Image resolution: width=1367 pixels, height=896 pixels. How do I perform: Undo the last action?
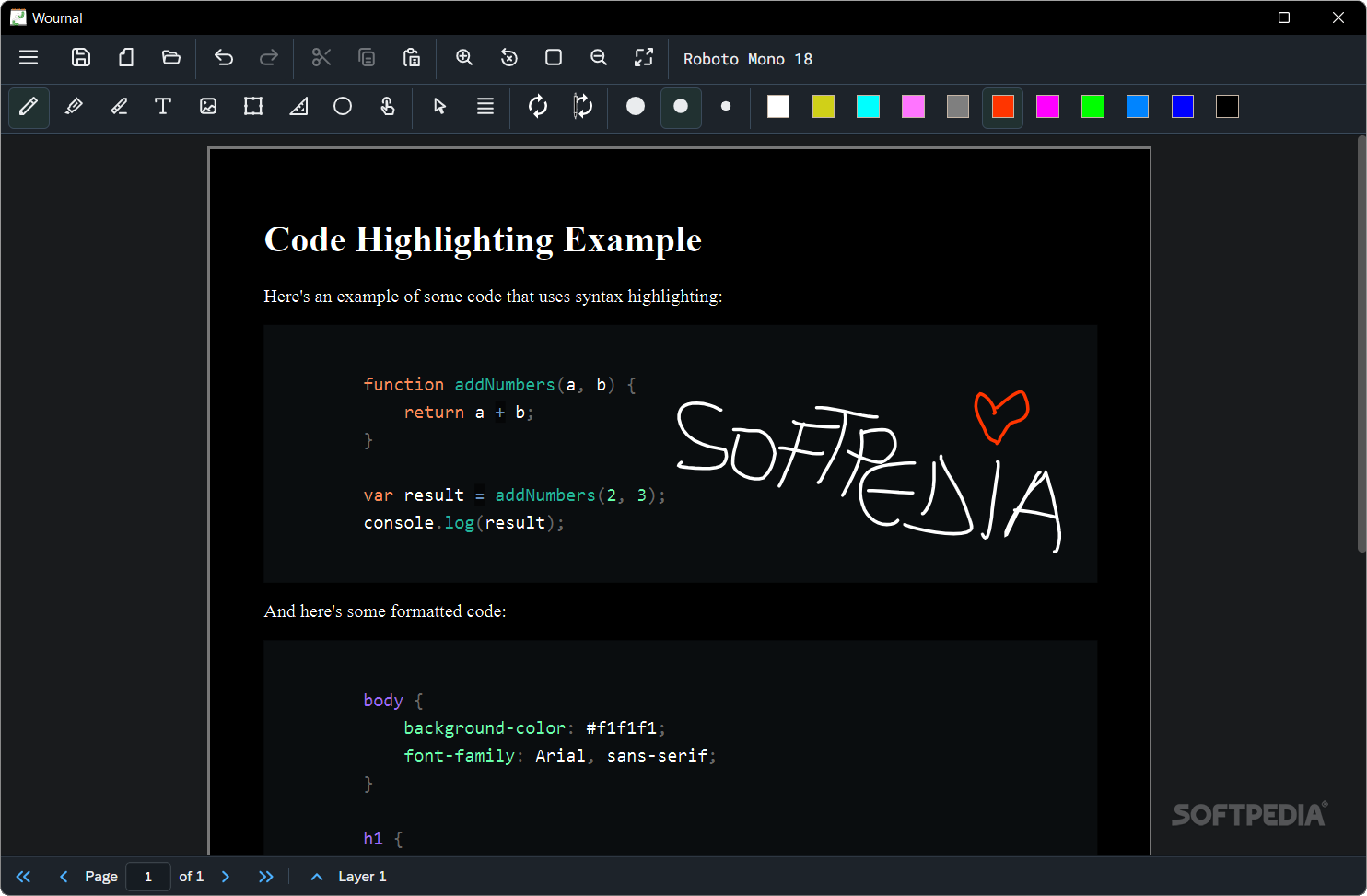224,57
